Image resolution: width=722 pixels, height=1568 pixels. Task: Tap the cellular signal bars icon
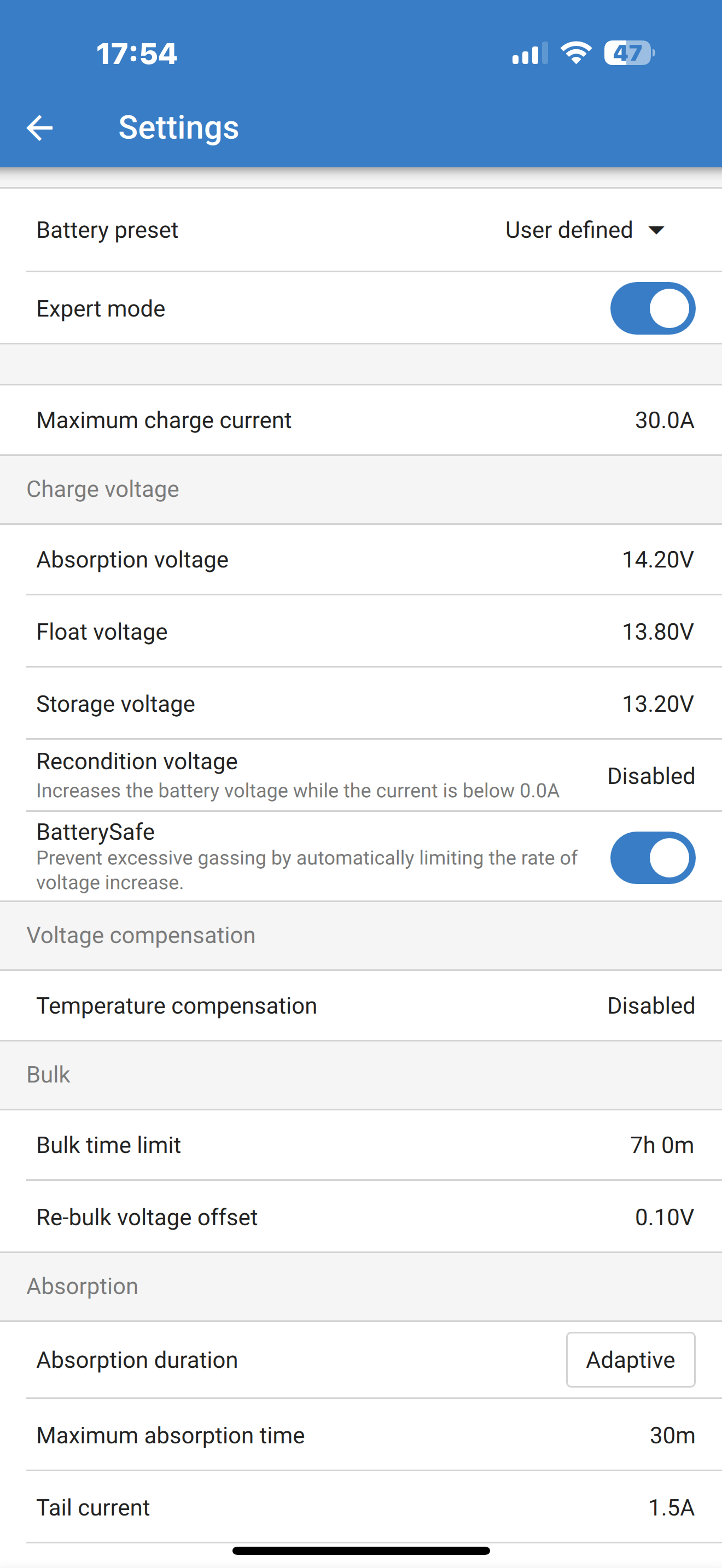(x=529, y=53)
